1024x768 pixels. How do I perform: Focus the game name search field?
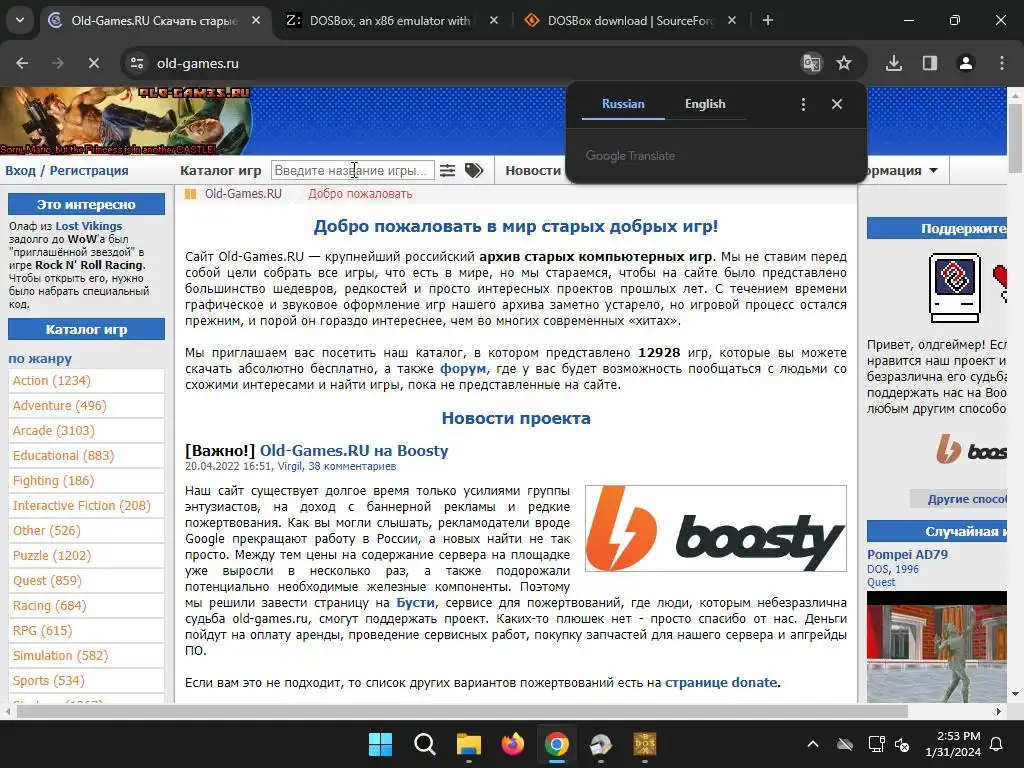353,170
